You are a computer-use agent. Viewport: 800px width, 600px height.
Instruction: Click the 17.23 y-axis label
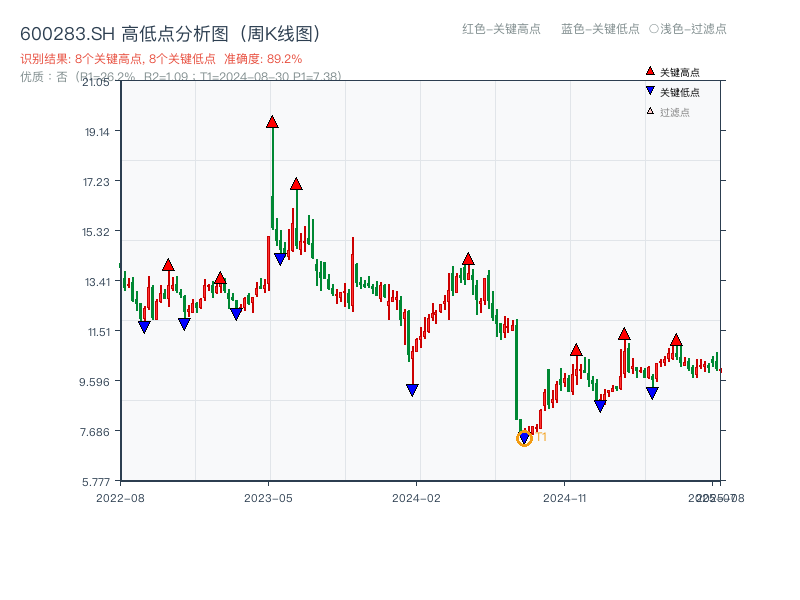pyautogui.click(x=96, y=182)
